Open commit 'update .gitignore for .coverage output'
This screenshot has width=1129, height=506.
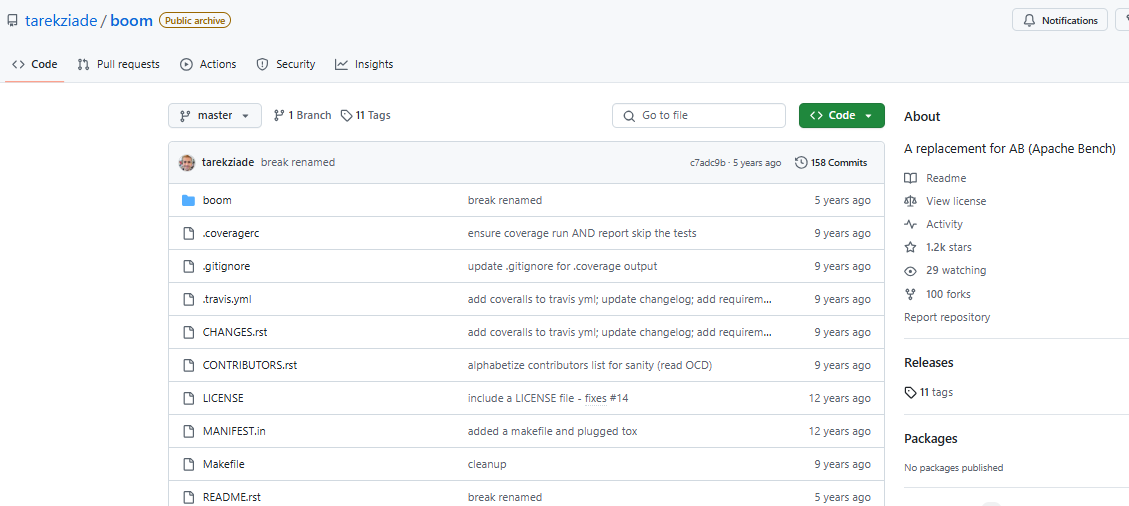tap(562, 266)
